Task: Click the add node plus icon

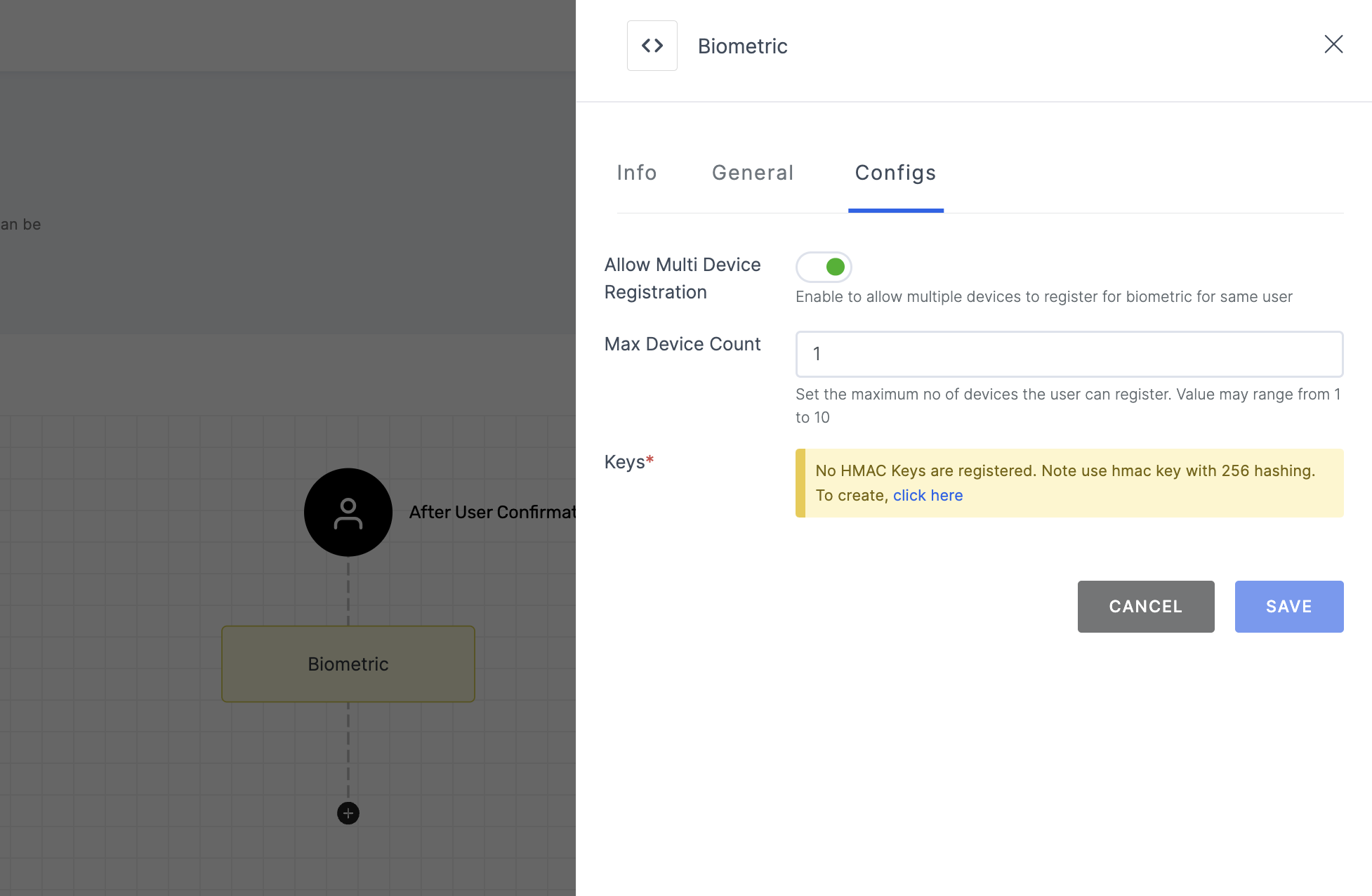Action: coord(348,812)
